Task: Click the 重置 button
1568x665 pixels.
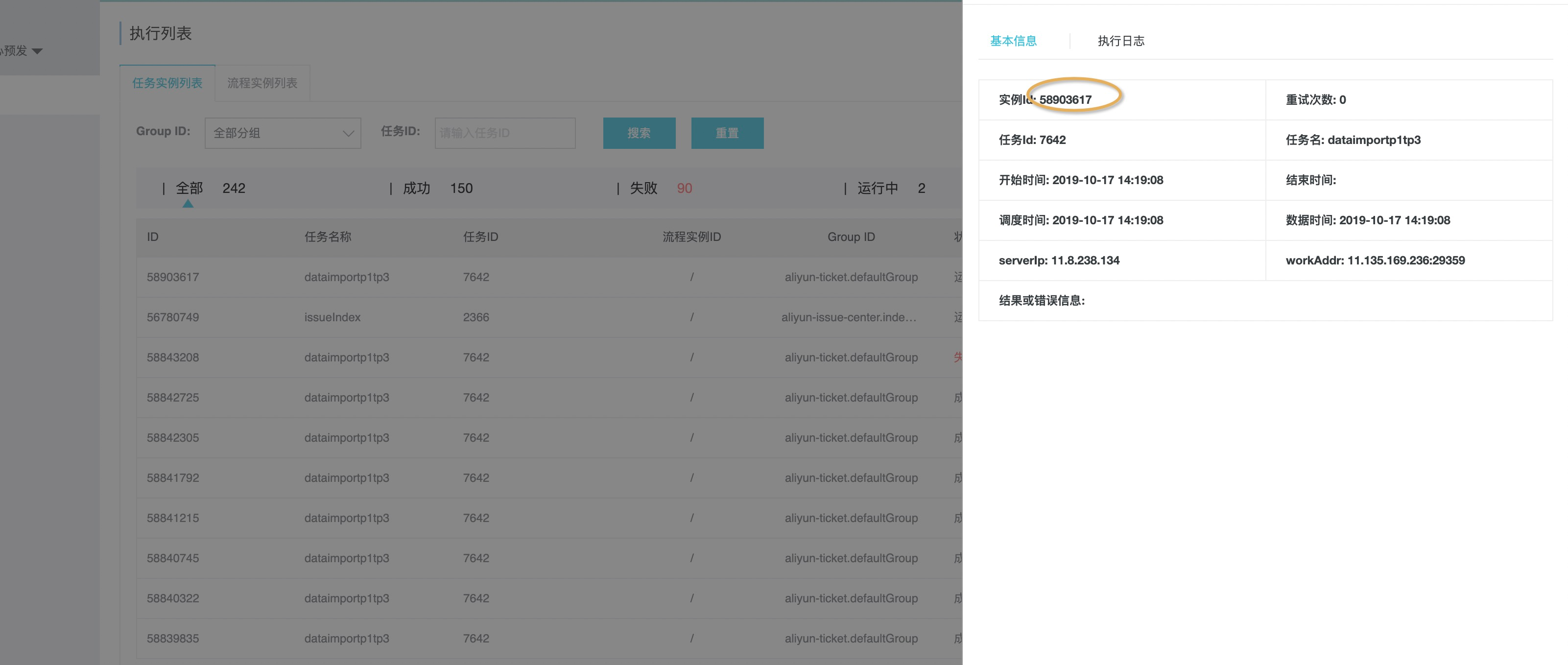Action: tap(727, 133)
